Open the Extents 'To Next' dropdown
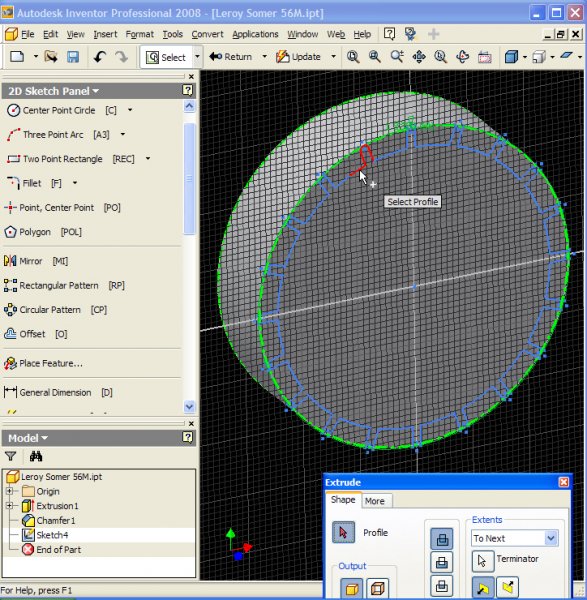 [551, 538]
